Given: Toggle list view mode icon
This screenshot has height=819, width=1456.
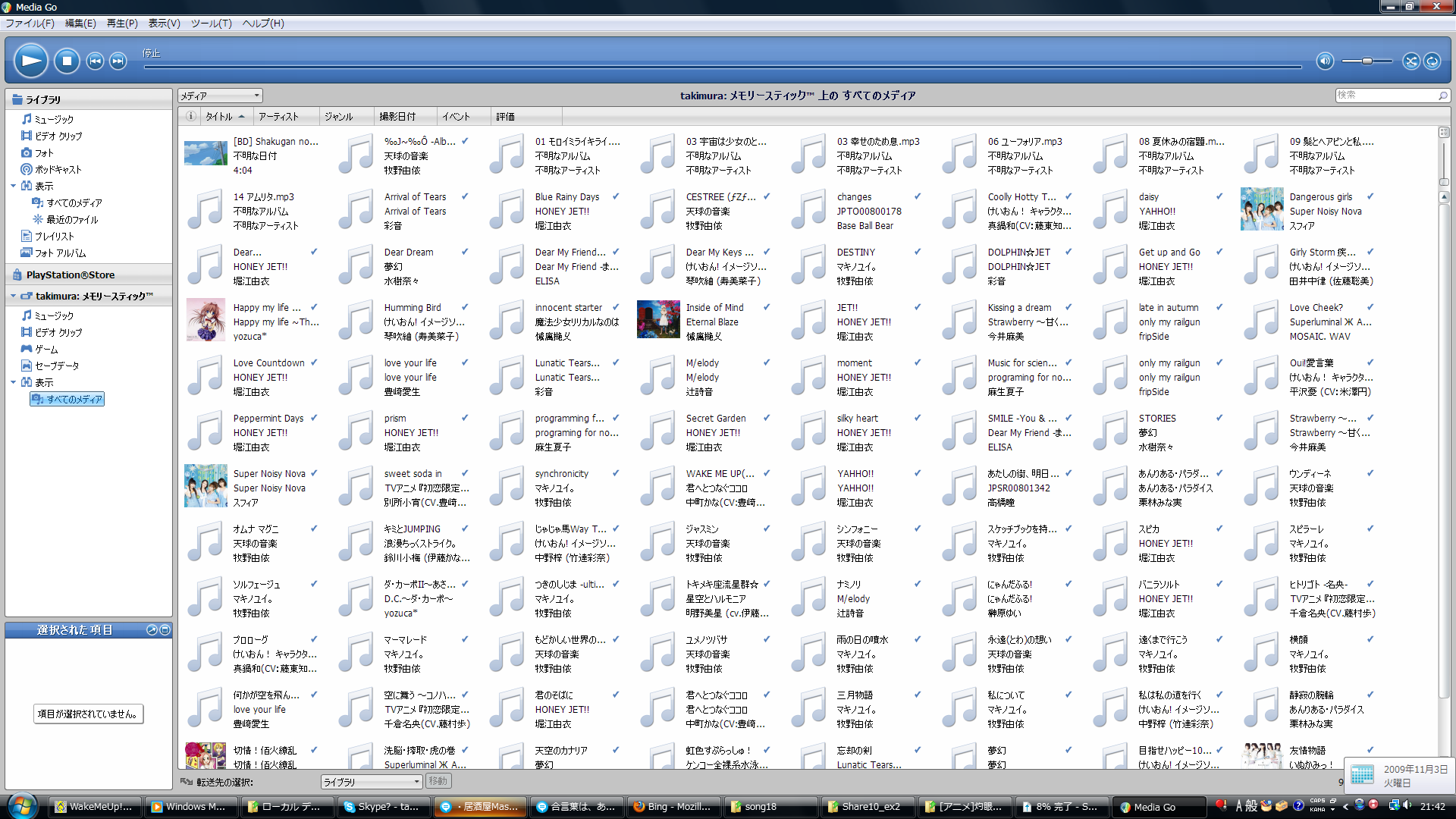Looking at the screenshot, I should 1444,132.
